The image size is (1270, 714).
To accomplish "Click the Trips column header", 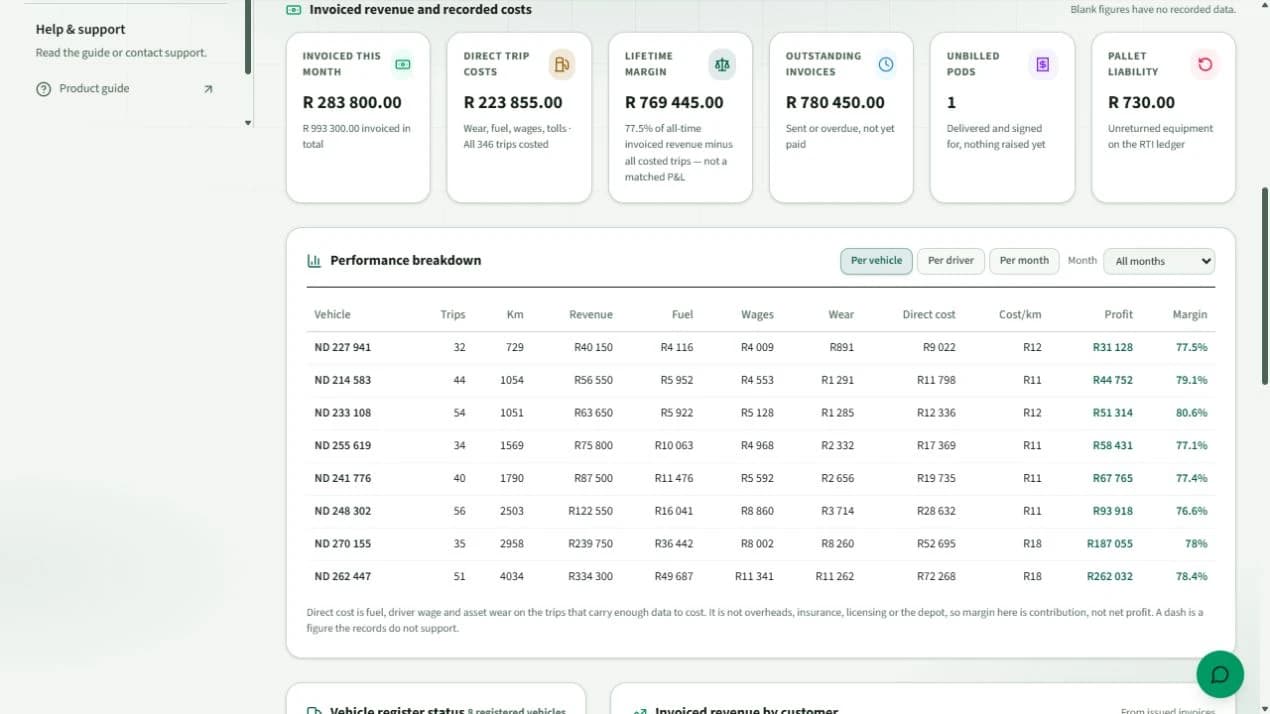I will (x=453, y=314).
